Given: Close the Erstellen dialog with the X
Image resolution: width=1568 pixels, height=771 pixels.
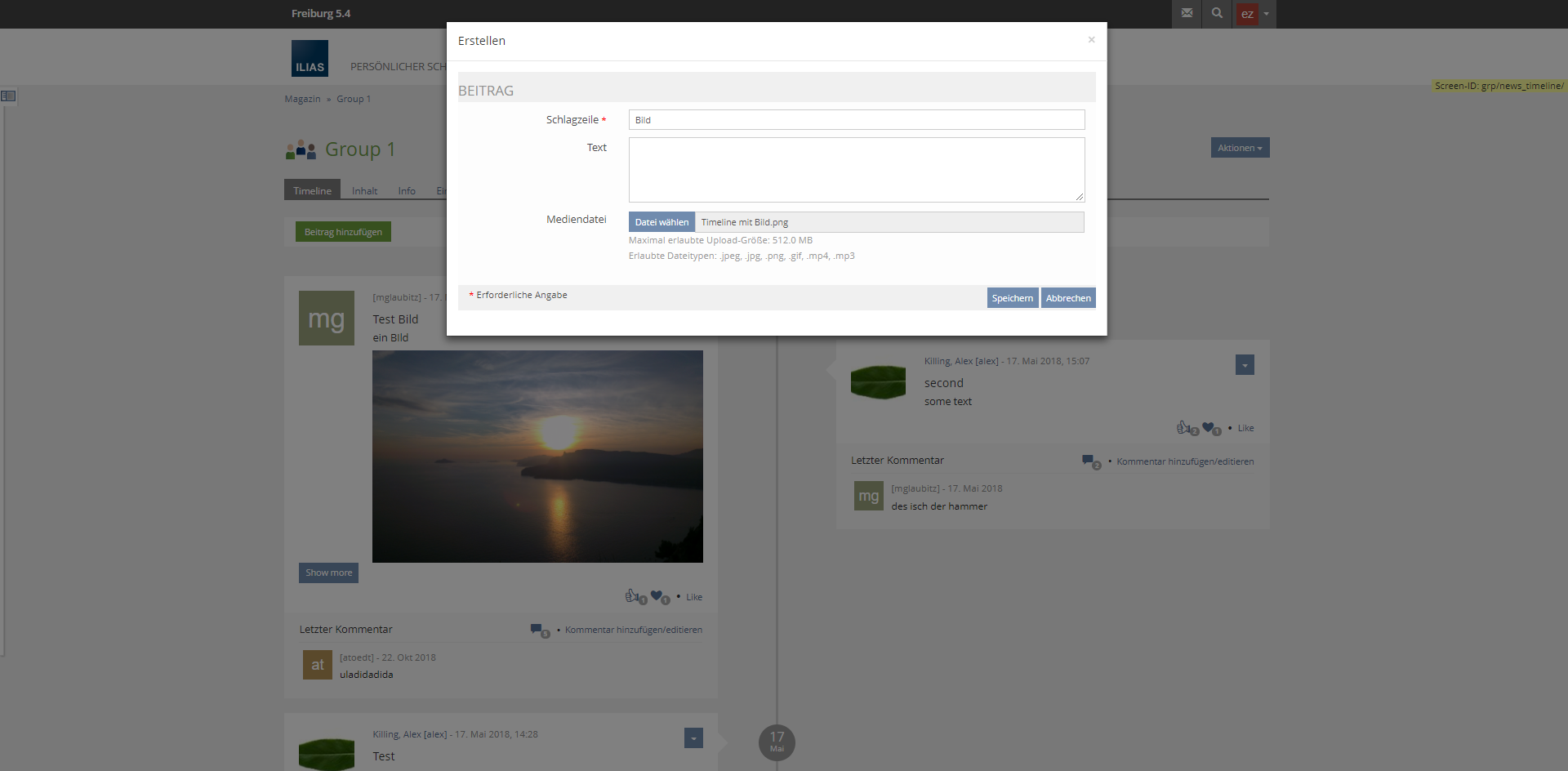Looking at the screenshot, I should pos(1091,39).
